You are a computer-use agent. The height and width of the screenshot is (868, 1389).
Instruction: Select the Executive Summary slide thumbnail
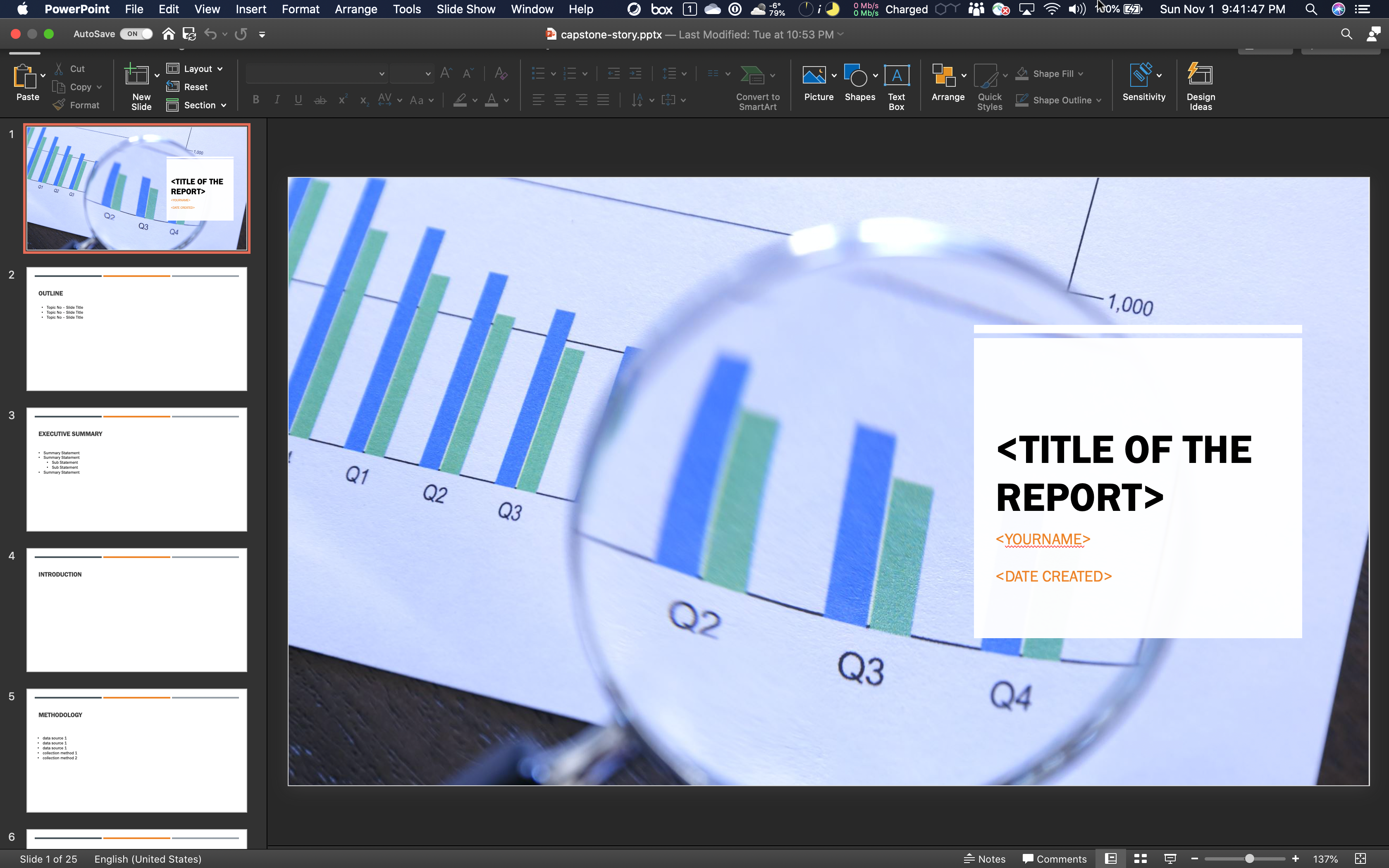click(136, 469)
